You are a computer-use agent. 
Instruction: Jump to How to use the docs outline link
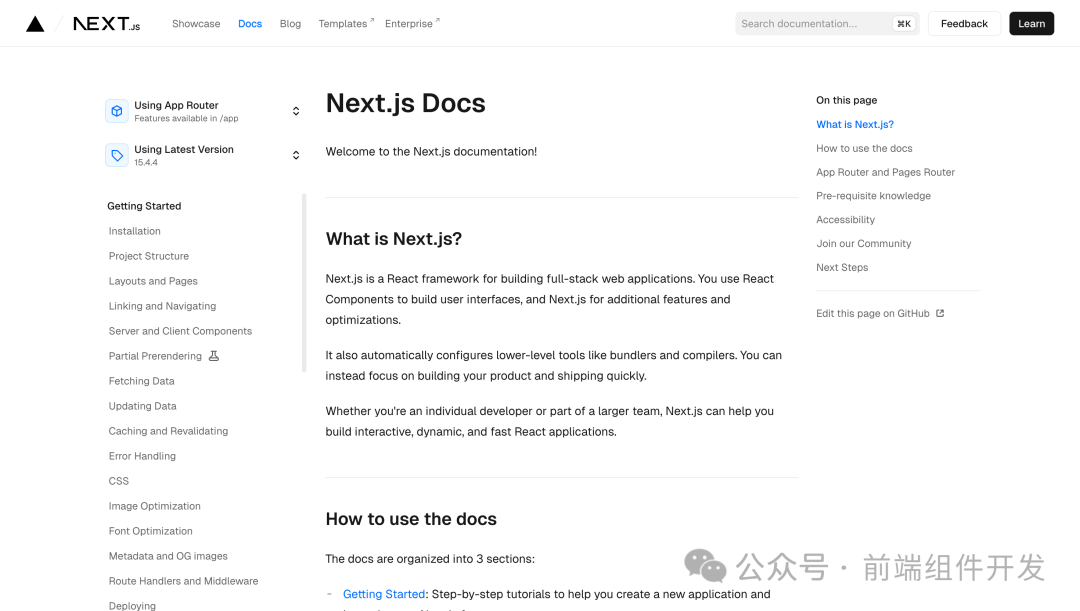(x=864, y=148)
